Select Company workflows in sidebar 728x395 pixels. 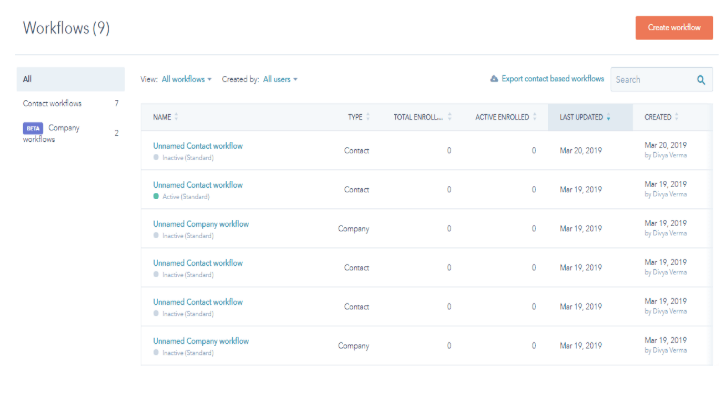(71, 133)
